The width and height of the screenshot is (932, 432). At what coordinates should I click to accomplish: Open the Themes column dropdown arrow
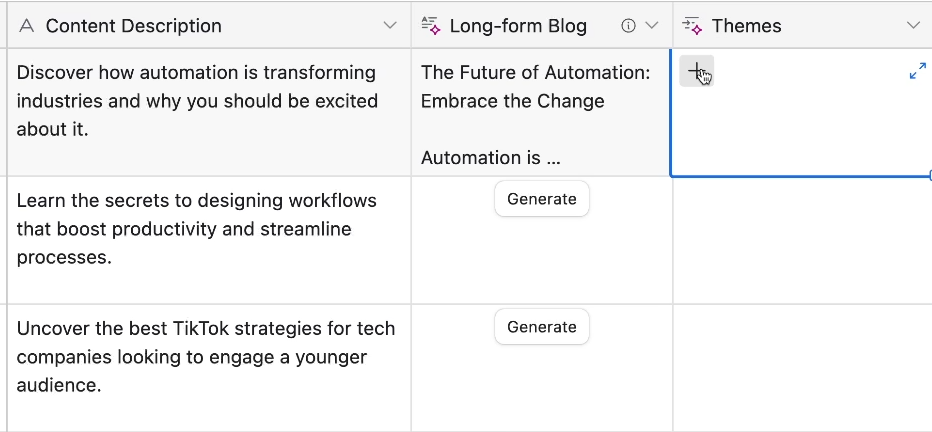[914, 26]
